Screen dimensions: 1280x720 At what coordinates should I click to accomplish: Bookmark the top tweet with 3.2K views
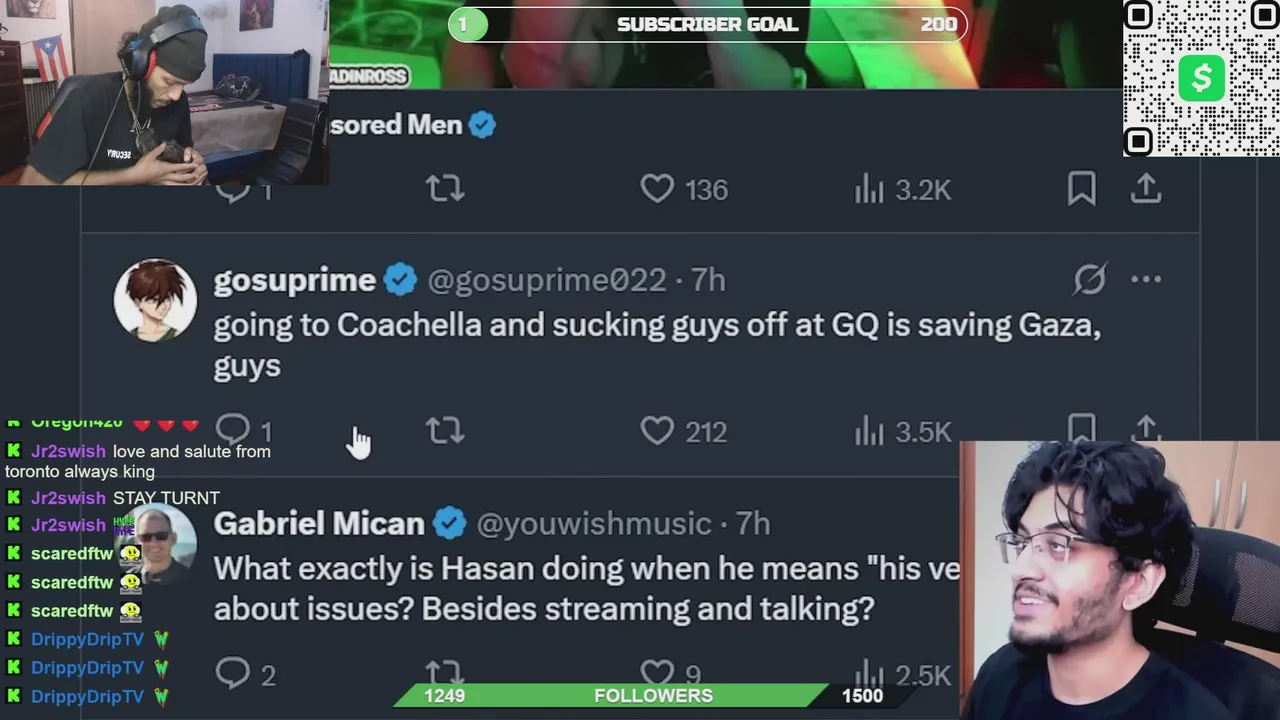point(1081,188)
